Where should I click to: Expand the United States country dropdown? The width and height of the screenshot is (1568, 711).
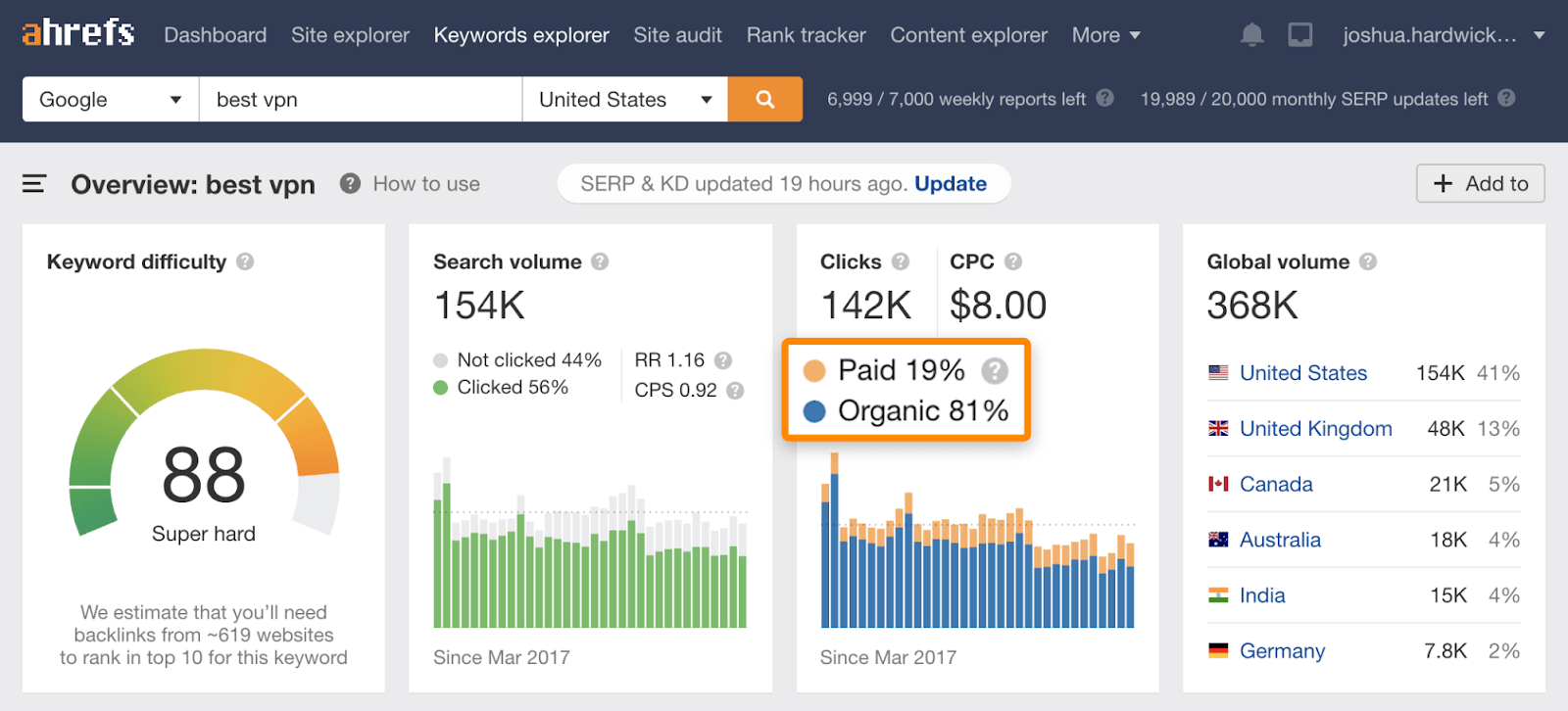624,99
